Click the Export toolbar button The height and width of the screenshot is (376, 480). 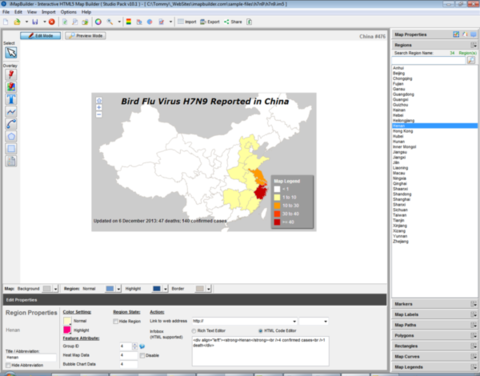[210, 22]
